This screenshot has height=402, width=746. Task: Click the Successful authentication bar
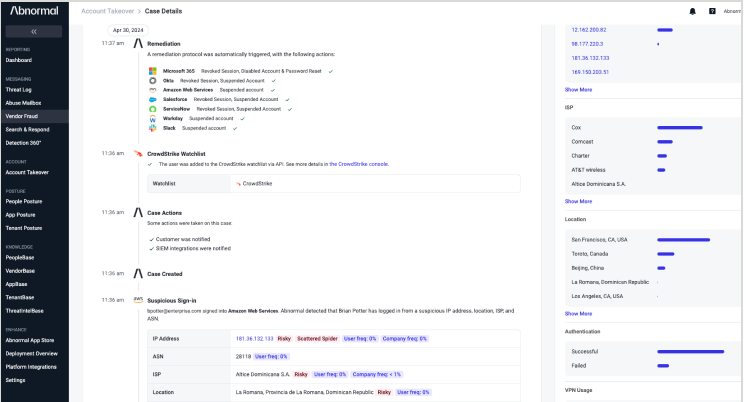point(691,352)
